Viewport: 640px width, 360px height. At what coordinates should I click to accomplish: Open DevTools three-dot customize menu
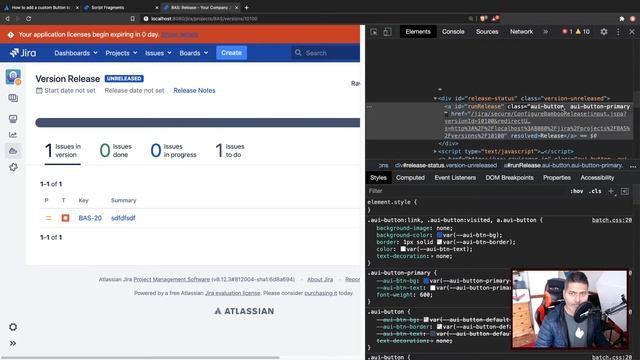pyautogui.click(x=618, y=32)
